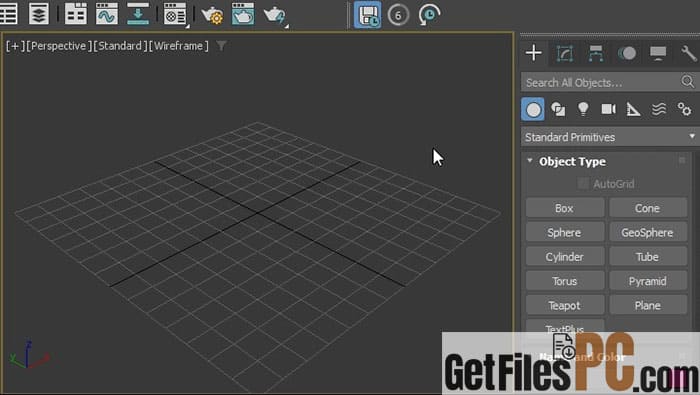Open the [Perspective] viewport menu
700x395 pixels.
pyautogui.click(x=59, y=46)
